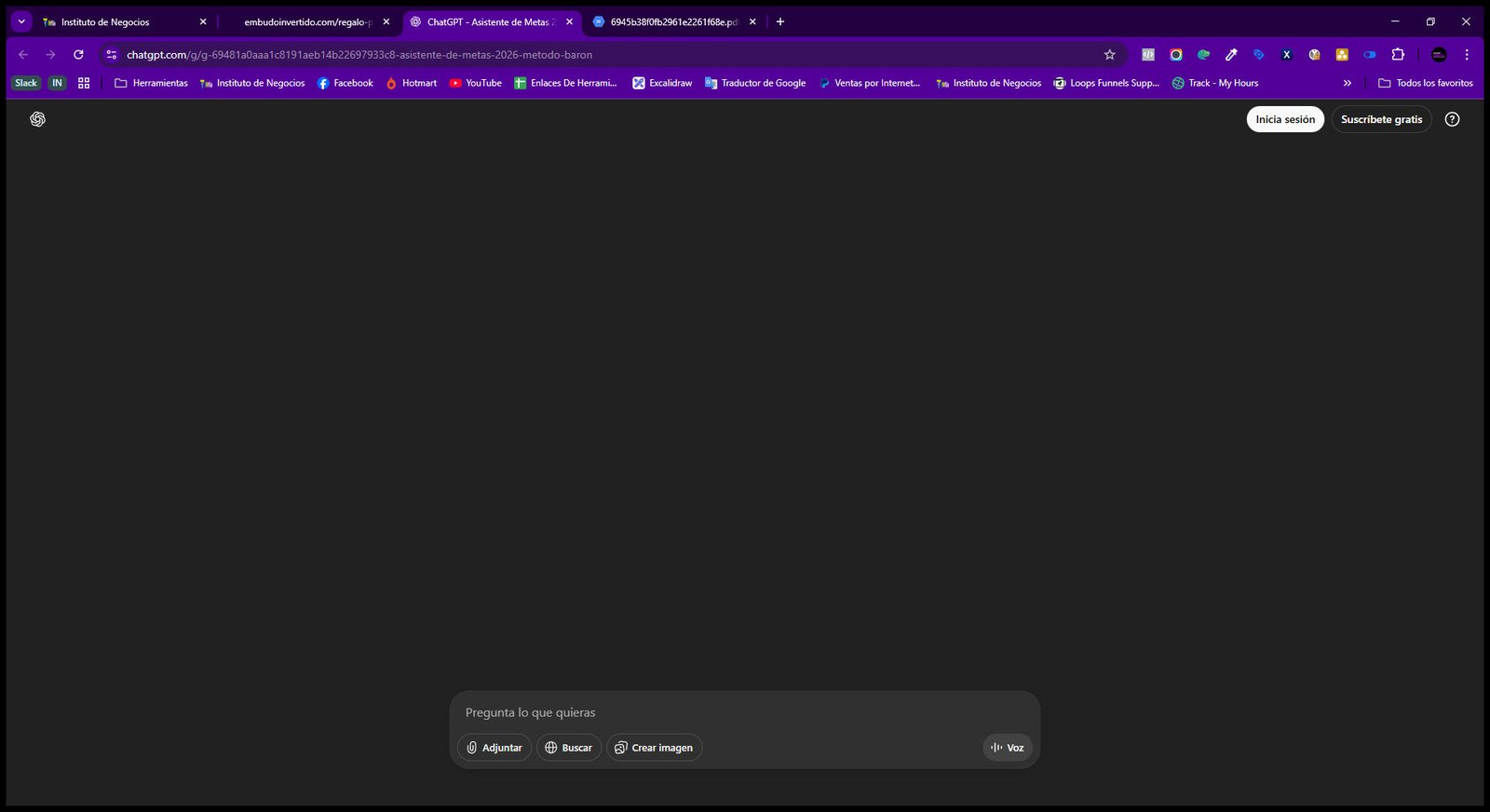This screenshot has width=1490, height=812.
Task: Click the ChatGPT logo icon
Action: coord(37,119)
